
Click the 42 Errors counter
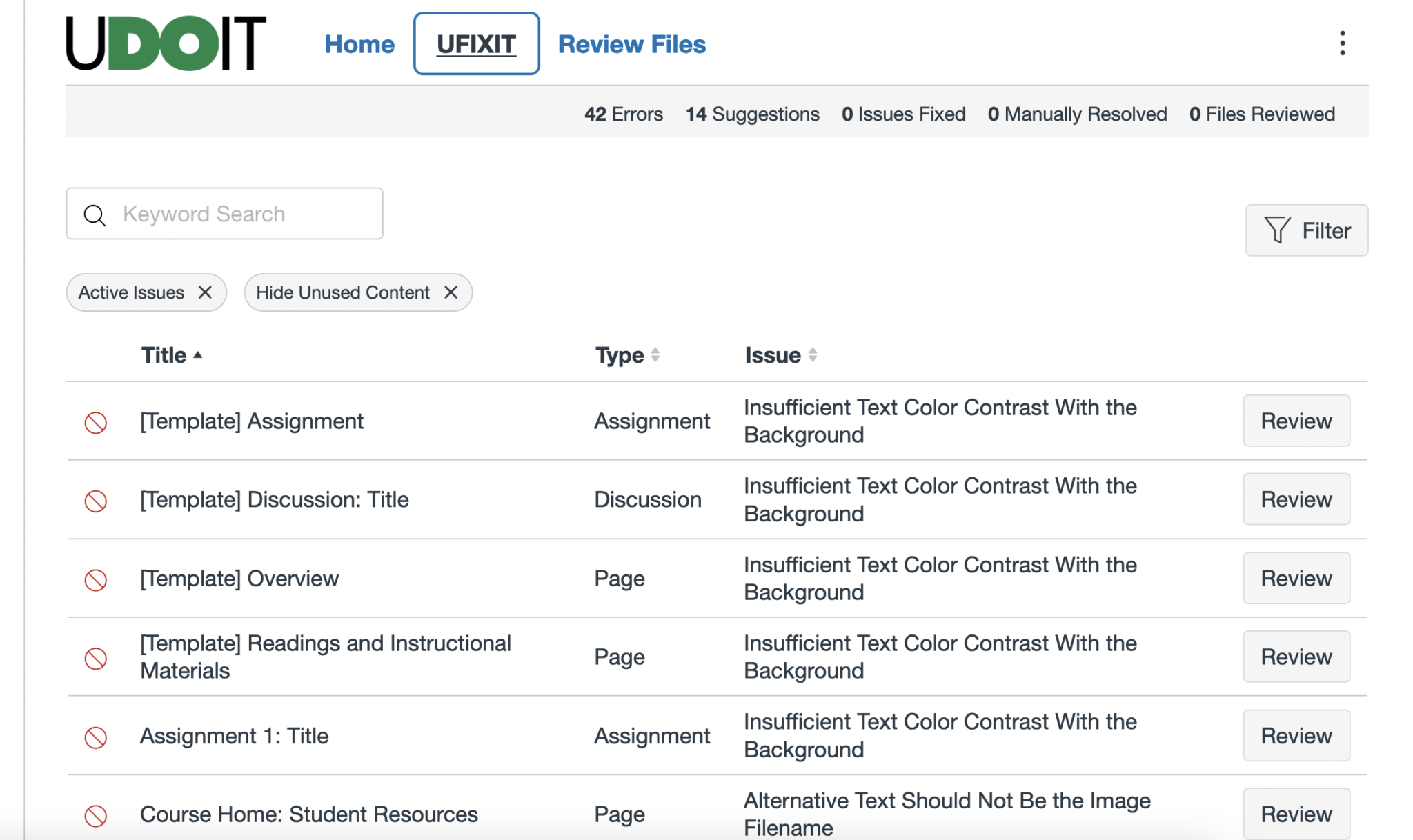click(x=623, y=114)
